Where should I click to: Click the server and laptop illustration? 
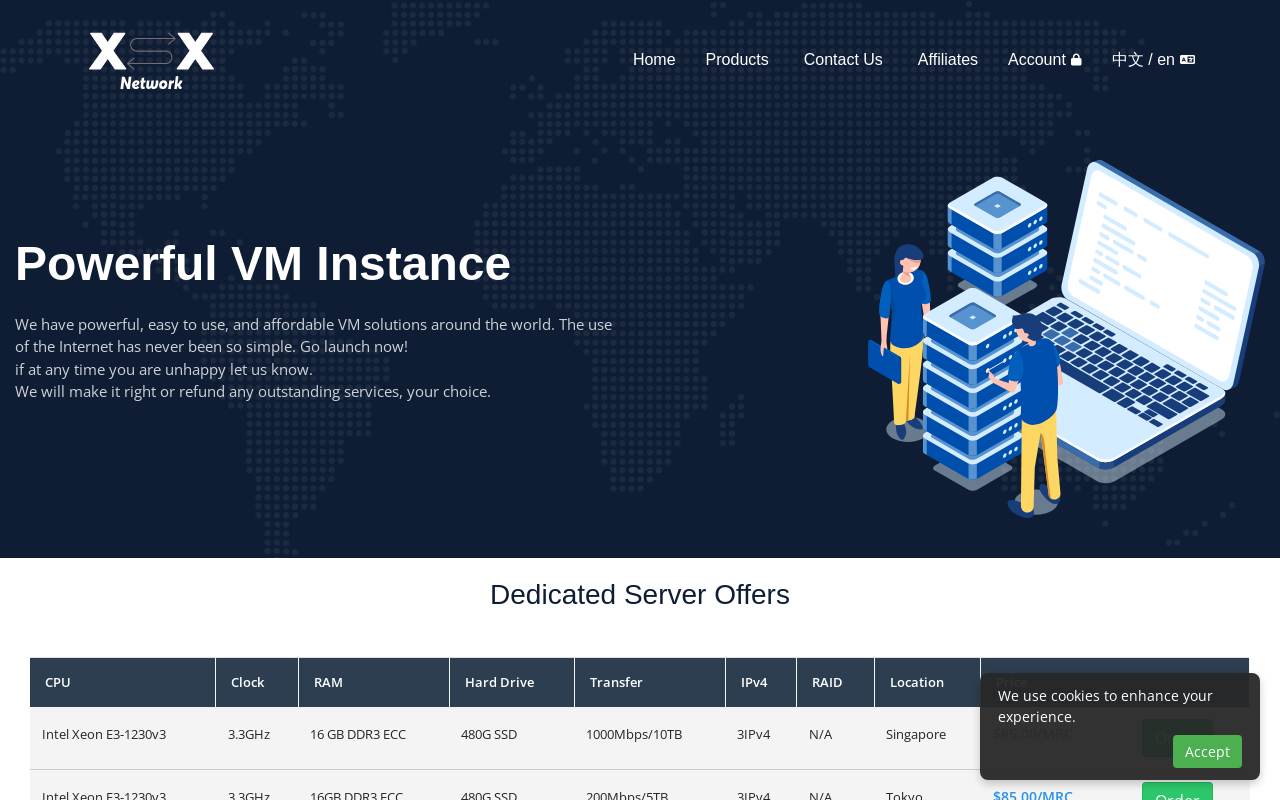coord(1066,338)
